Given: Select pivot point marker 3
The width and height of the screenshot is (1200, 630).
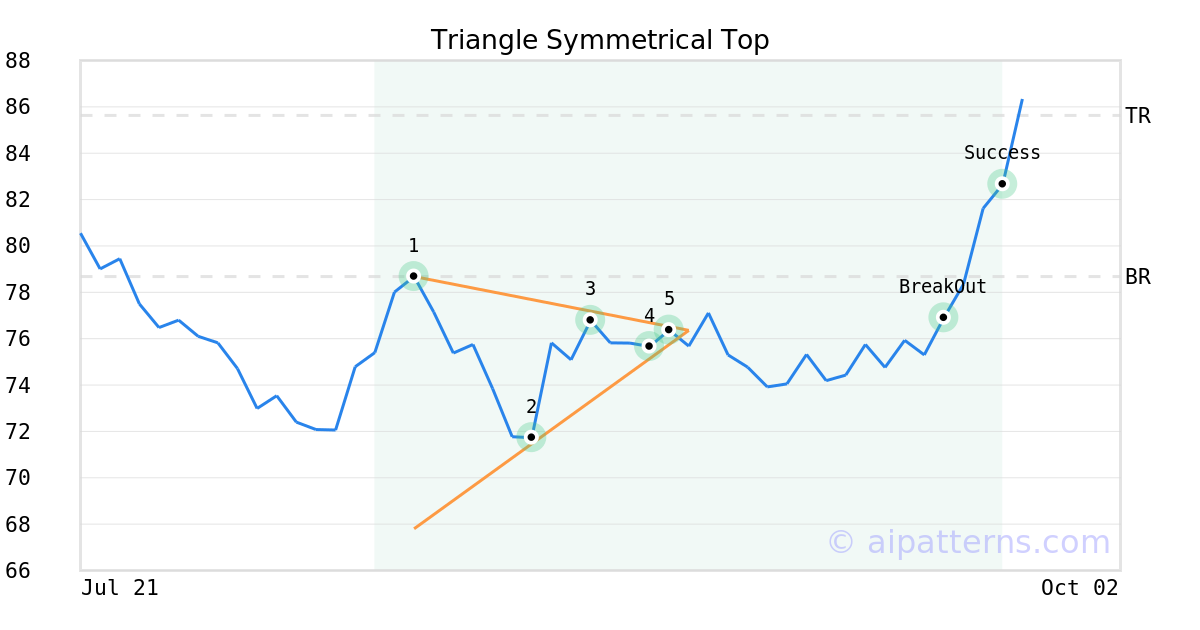Looking at the screenshot, I should pyautogui.click(x=590, y=320).
